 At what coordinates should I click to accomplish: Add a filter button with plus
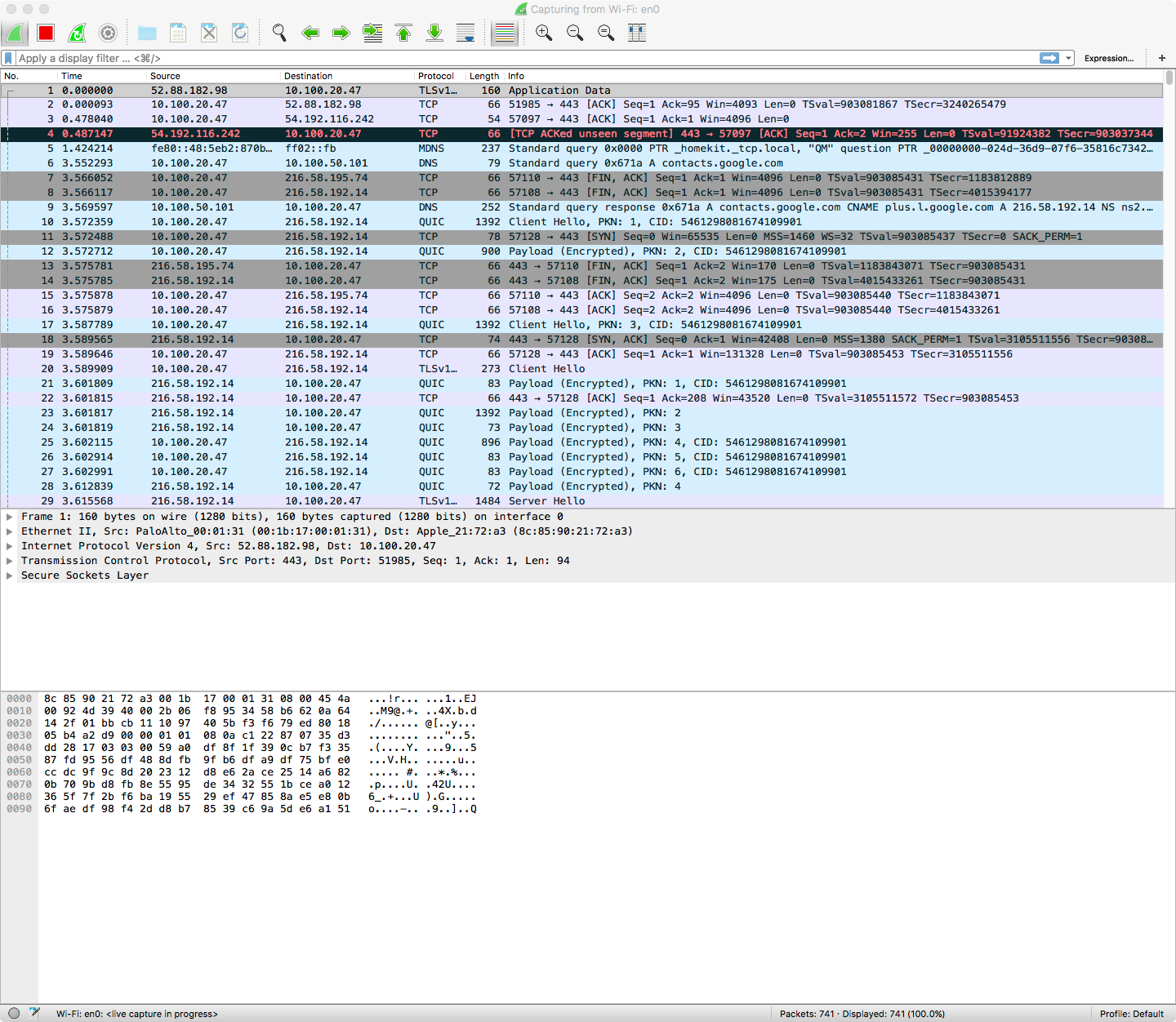[1162, 58]
